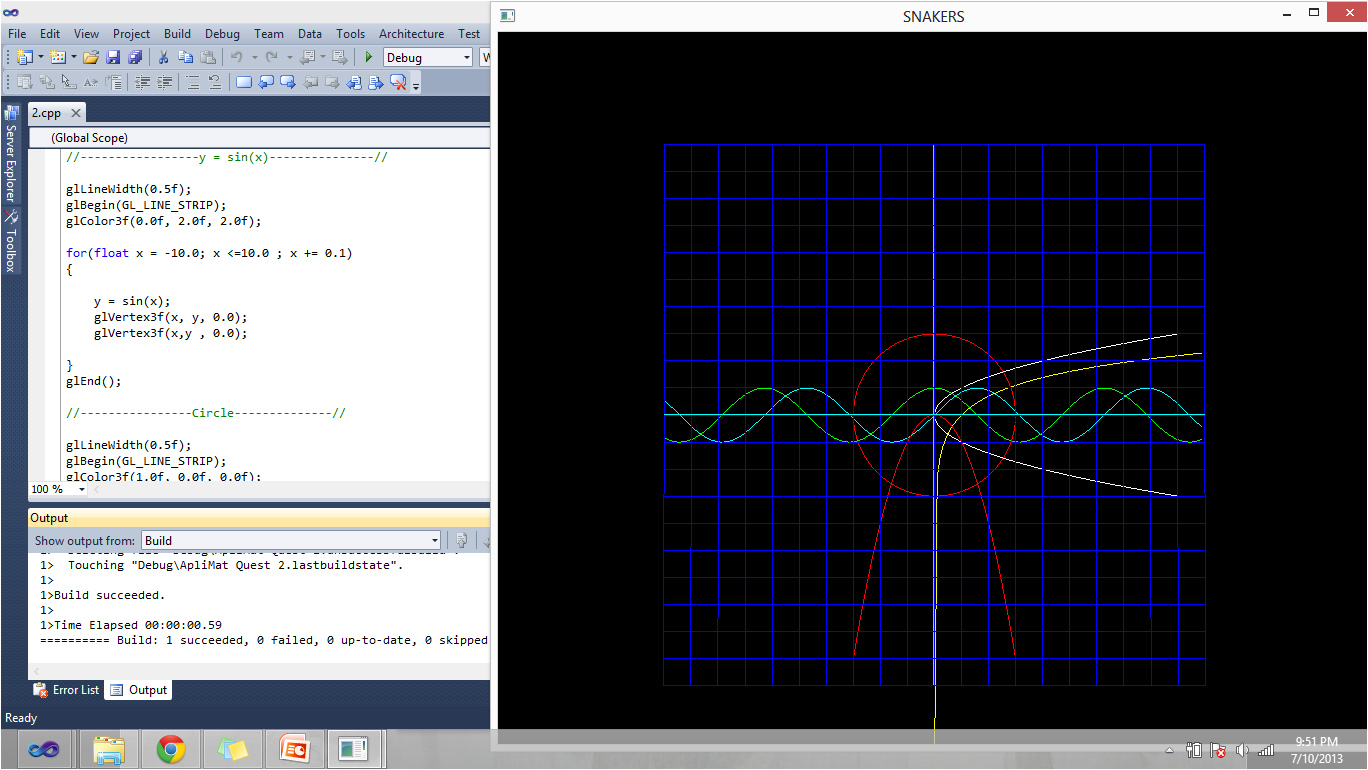Click the SNAKERS window system menu icon
Image resolution: width=1368 pixels, height=770 pixels.
508,16
